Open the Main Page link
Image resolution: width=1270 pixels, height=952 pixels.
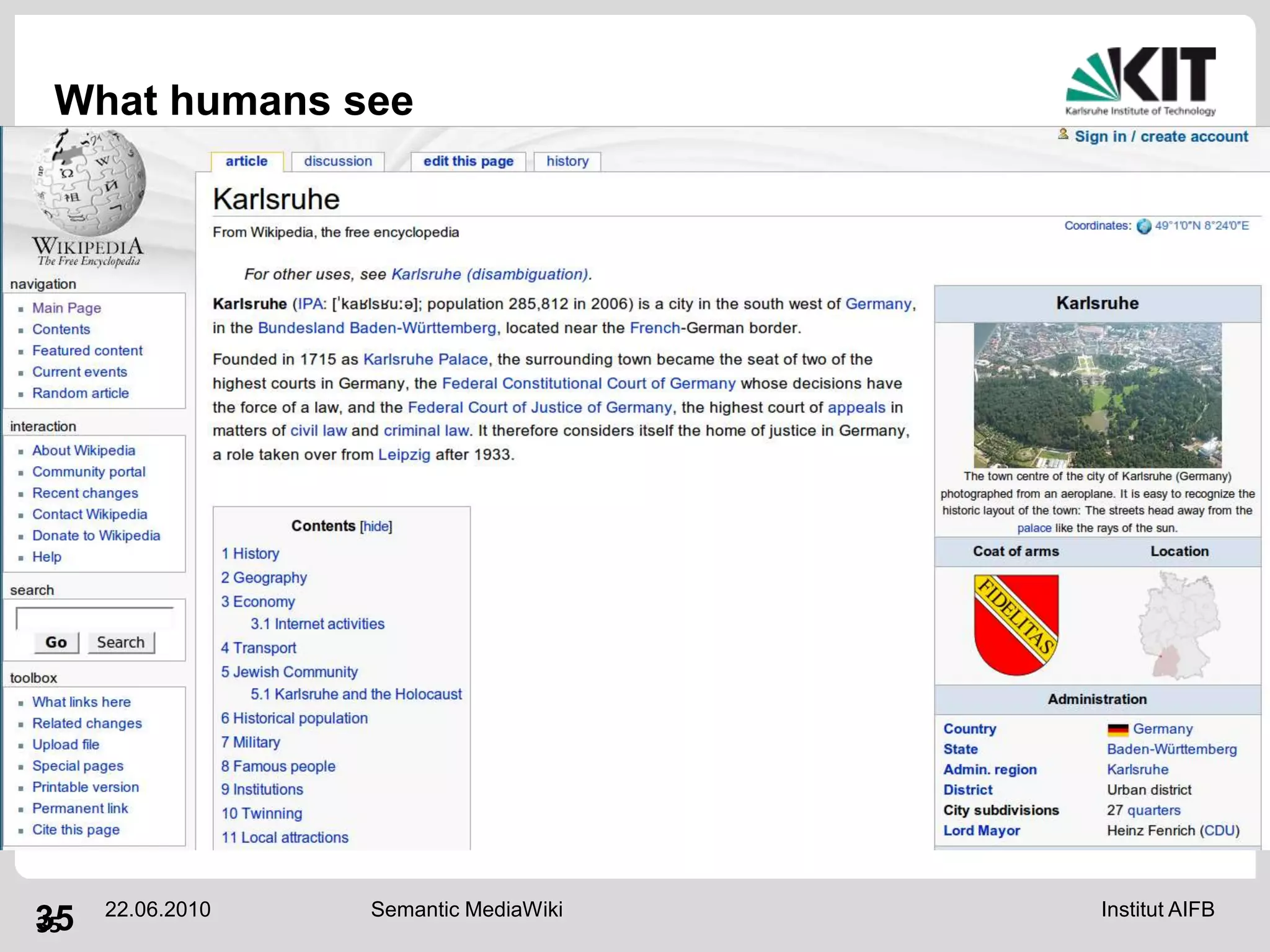[66, 308]
